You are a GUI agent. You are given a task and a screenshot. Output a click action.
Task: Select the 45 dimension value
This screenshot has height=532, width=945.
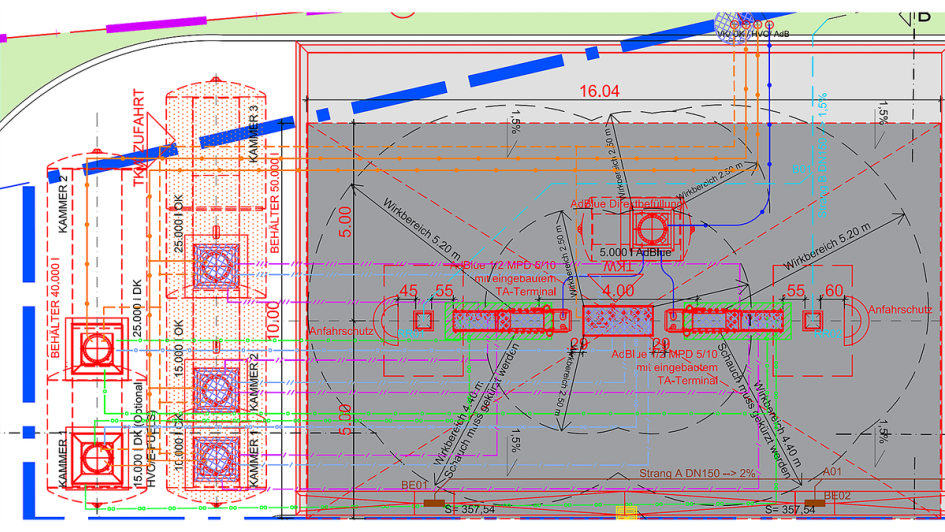(x=409, y=291)
